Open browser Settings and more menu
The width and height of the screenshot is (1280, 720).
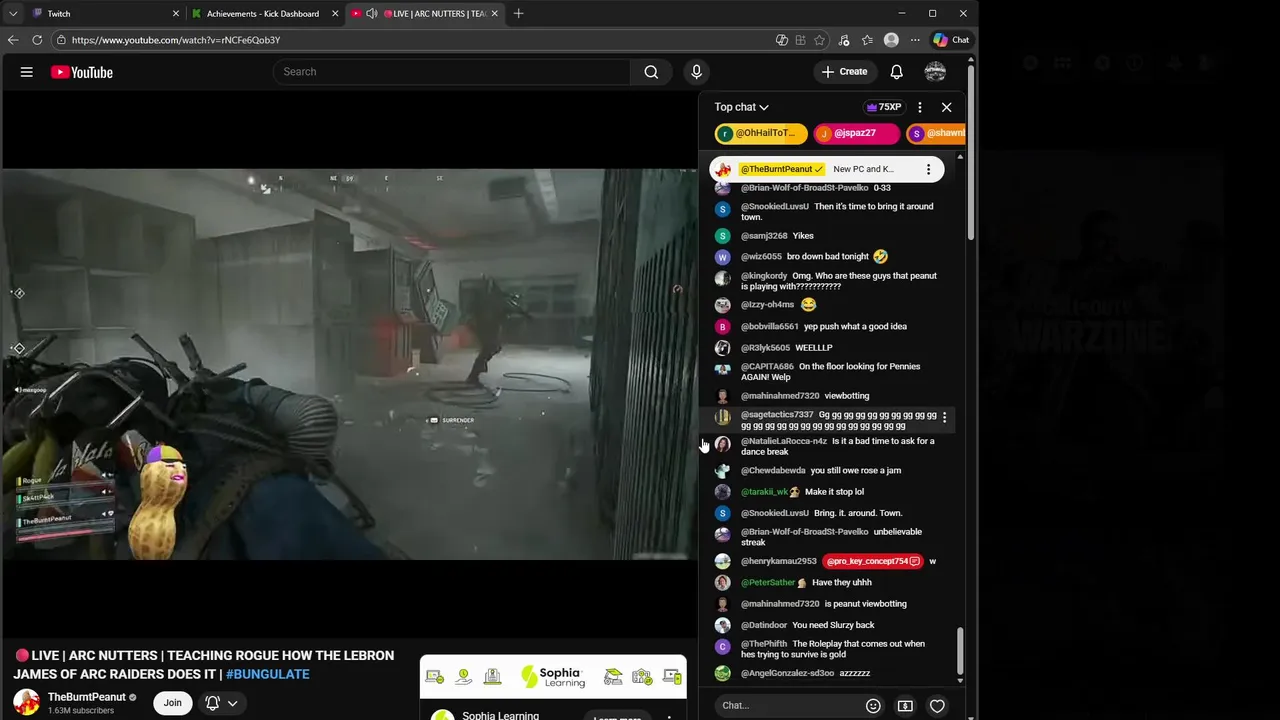(914, 40)
